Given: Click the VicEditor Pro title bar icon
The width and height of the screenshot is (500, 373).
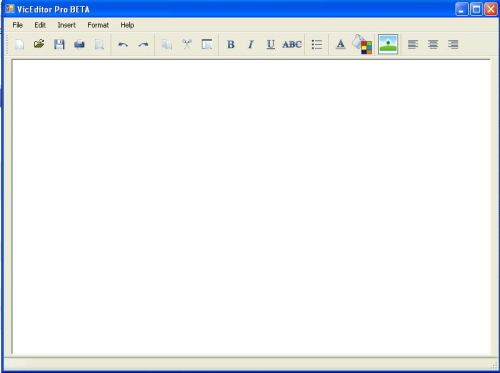Looking at the screenshot, I should tap(10, 9).
